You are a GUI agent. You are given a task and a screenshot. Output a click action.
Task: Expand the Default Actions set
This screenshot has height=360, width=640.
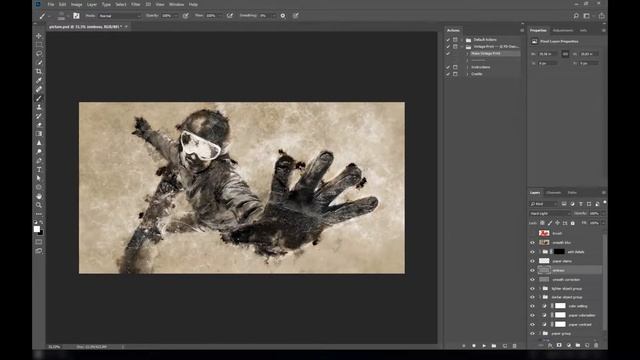click(x=462, y=40)
